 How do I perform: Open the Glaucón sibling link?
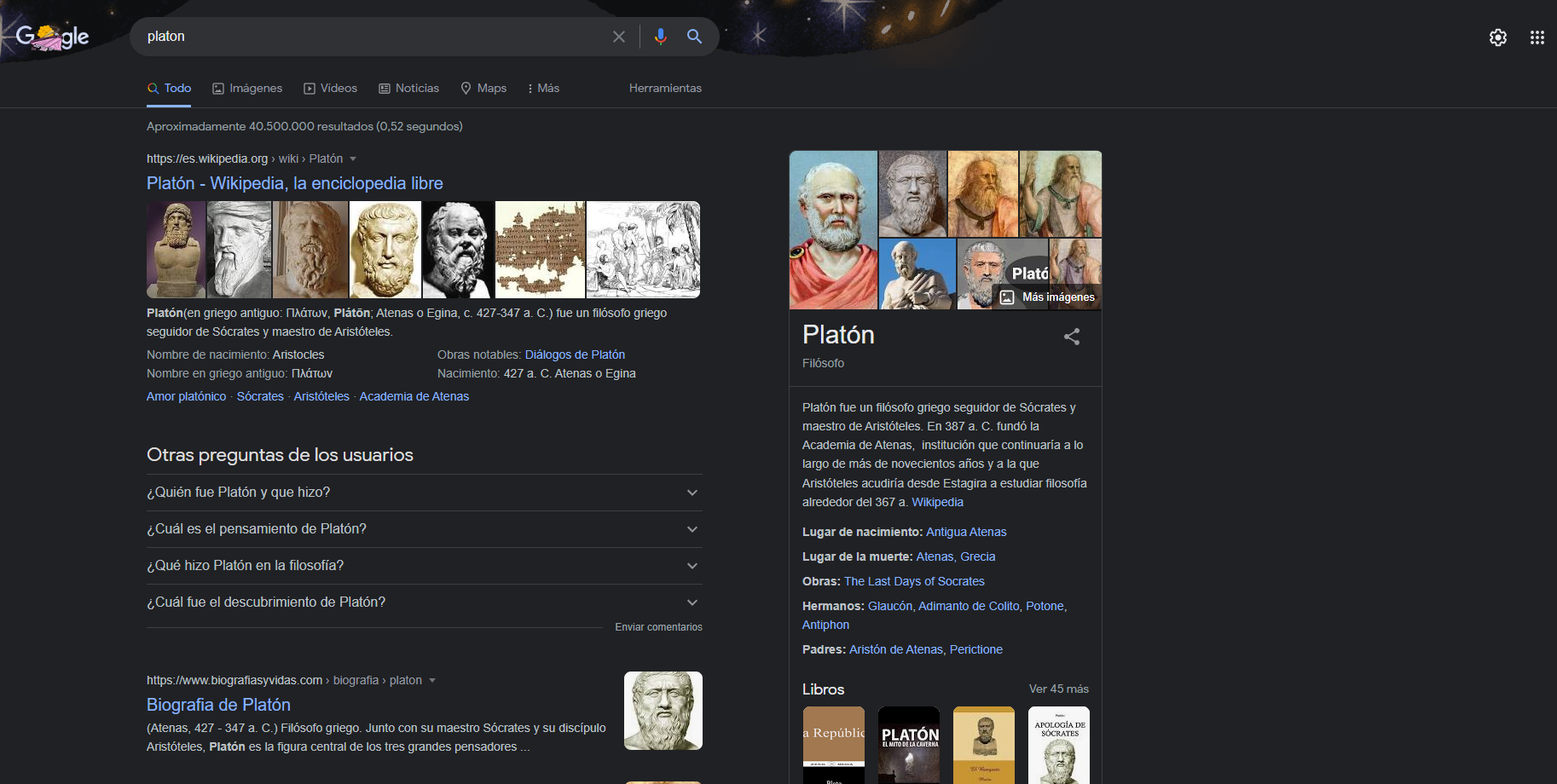tap(890, 606)
